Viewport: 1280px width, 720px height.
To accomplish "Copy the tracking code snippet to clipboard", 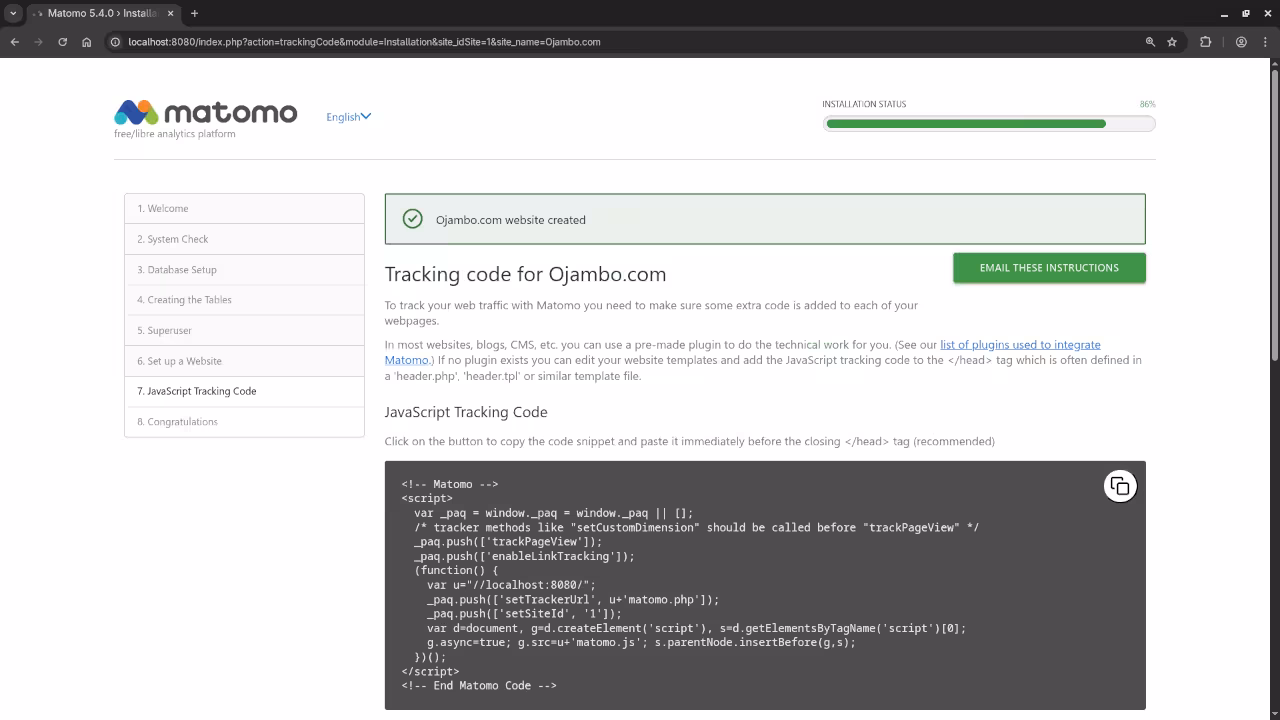I will tap(1120, 486).
